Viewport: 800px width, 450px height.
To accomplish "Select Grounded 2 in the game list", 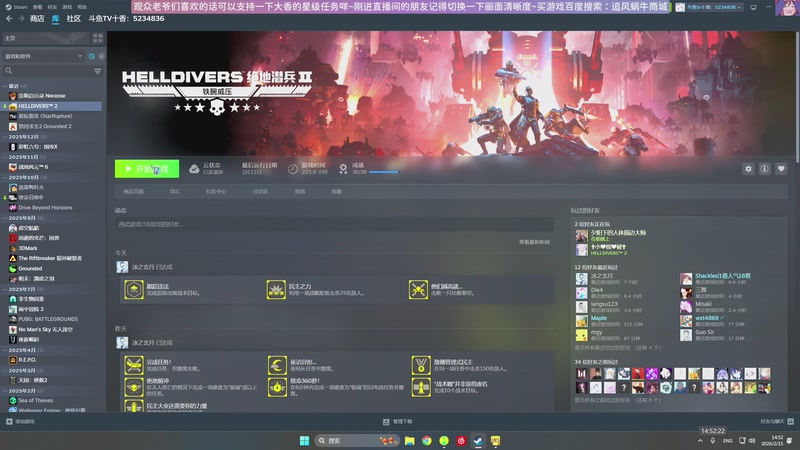I will [45, 127].
